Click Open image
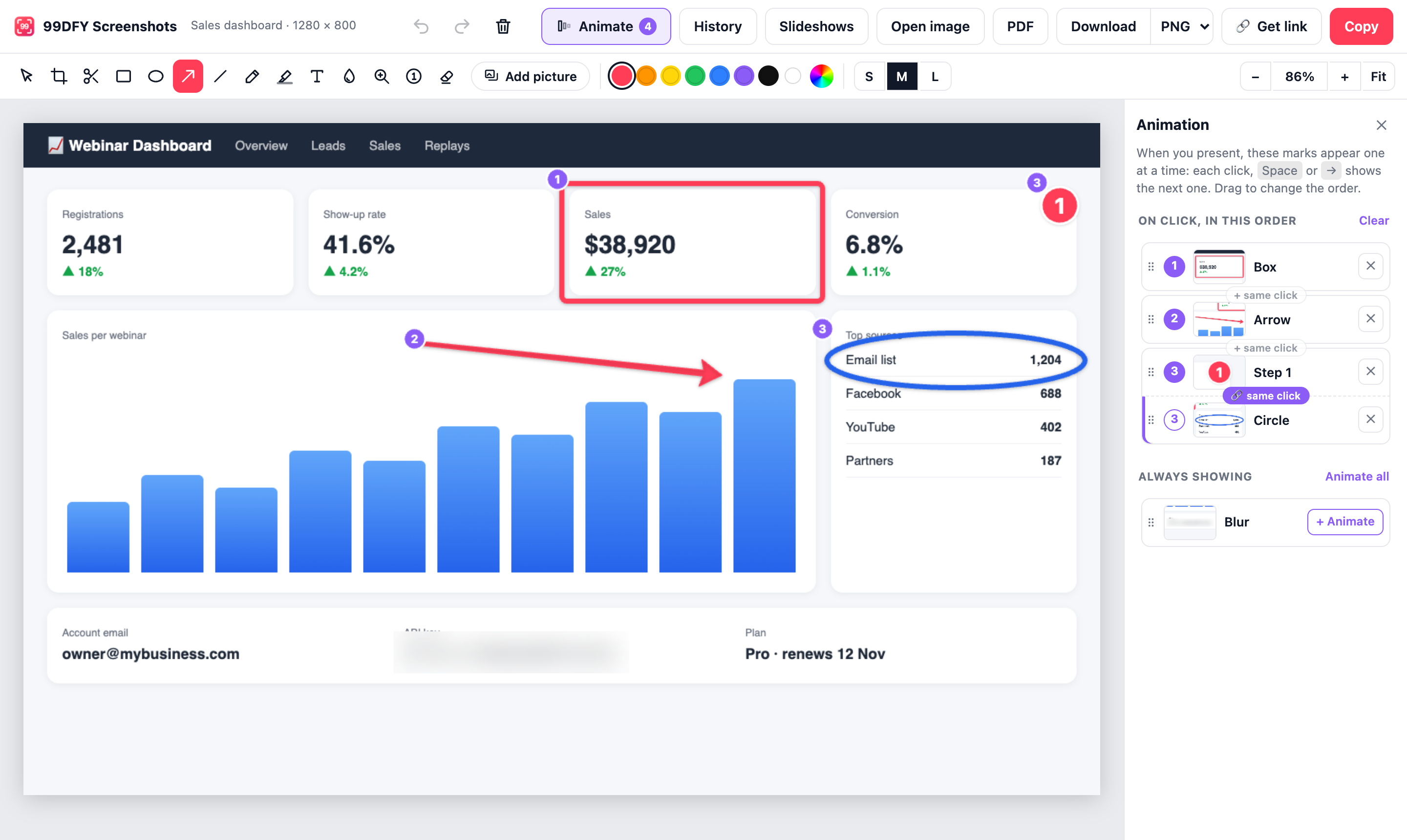 pyautogui.click(x=930, y=26)
